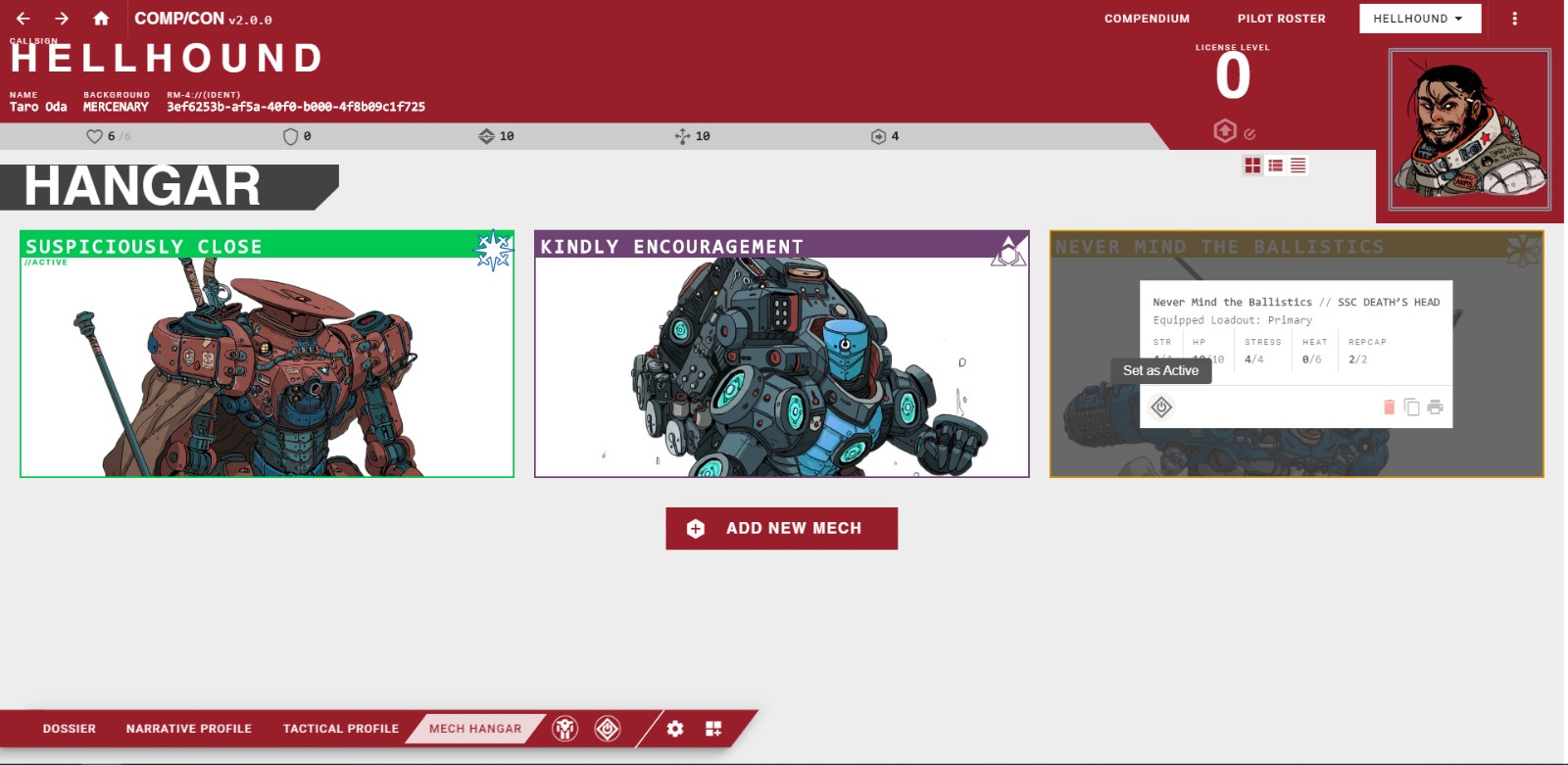Open the Kindly Encouragement mech card
The width and height of the screenshot is (1568, 765).
(x=781, y=354)
